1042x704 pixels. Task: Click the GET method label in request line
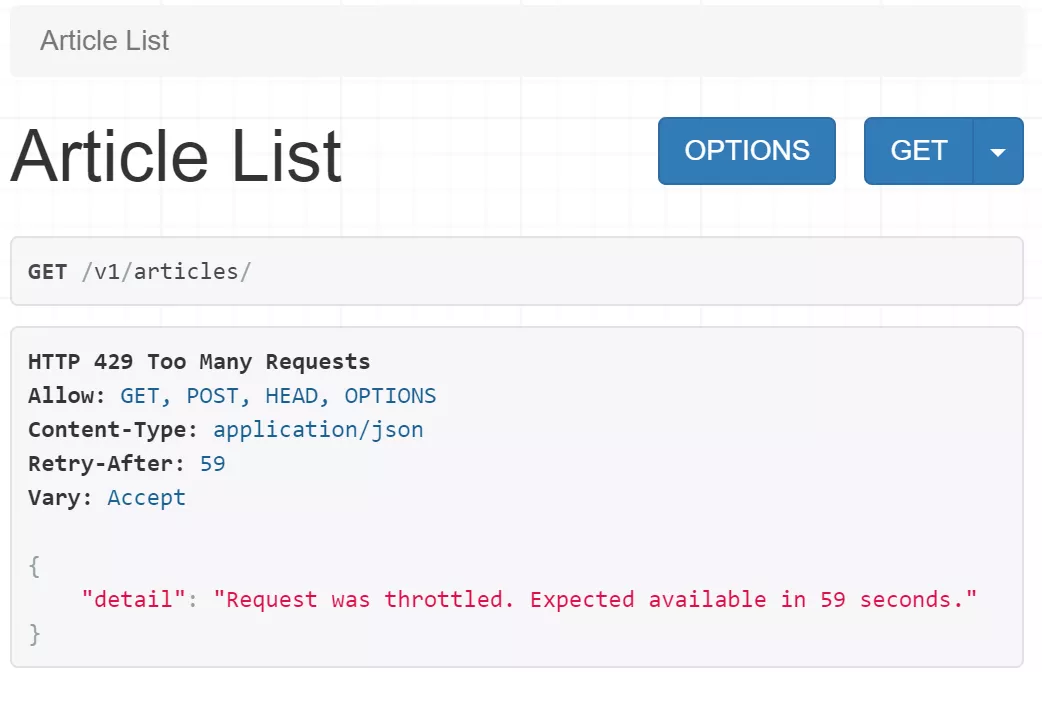(47, 272)
